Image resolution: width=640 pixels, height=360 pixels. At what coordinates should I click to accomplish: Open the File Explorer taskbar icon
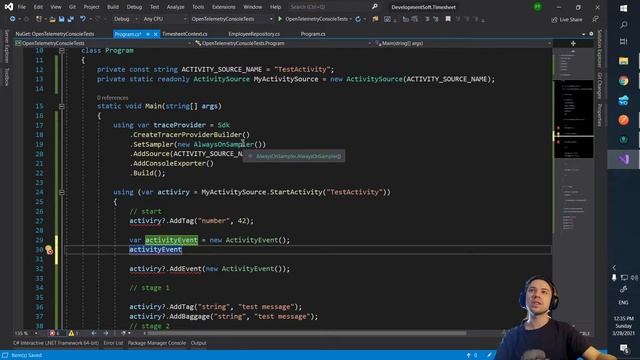coord(623,61)
